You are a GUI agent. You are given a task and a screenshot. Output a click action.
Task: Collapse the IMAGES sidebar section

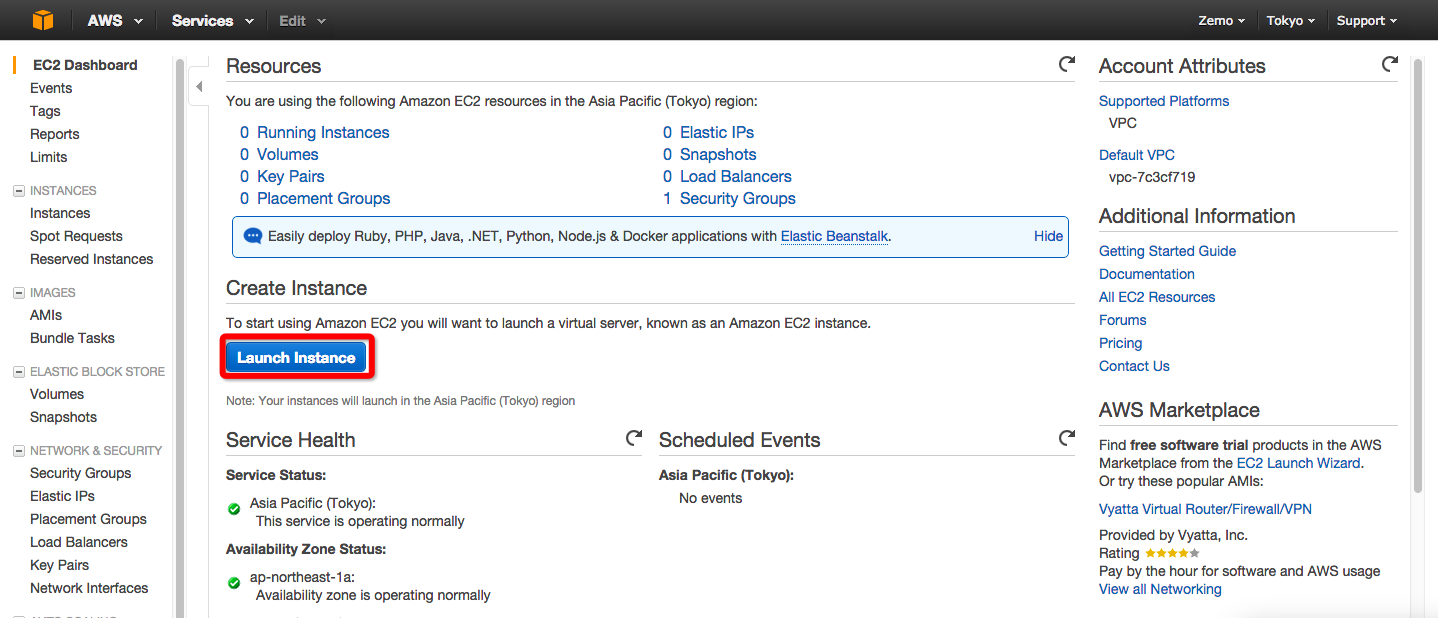pos(19,293)
